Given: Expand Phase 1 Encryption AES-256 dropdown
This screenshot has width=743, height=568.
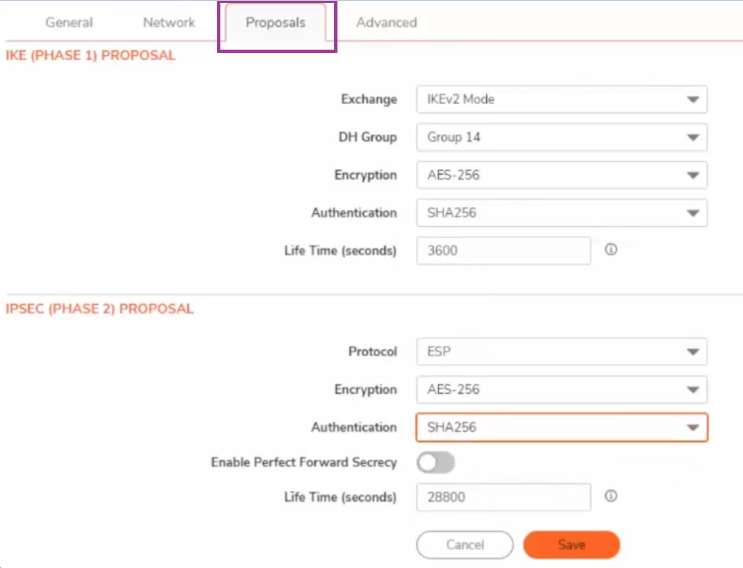Looking at the screenshot, I should point(562,175).
